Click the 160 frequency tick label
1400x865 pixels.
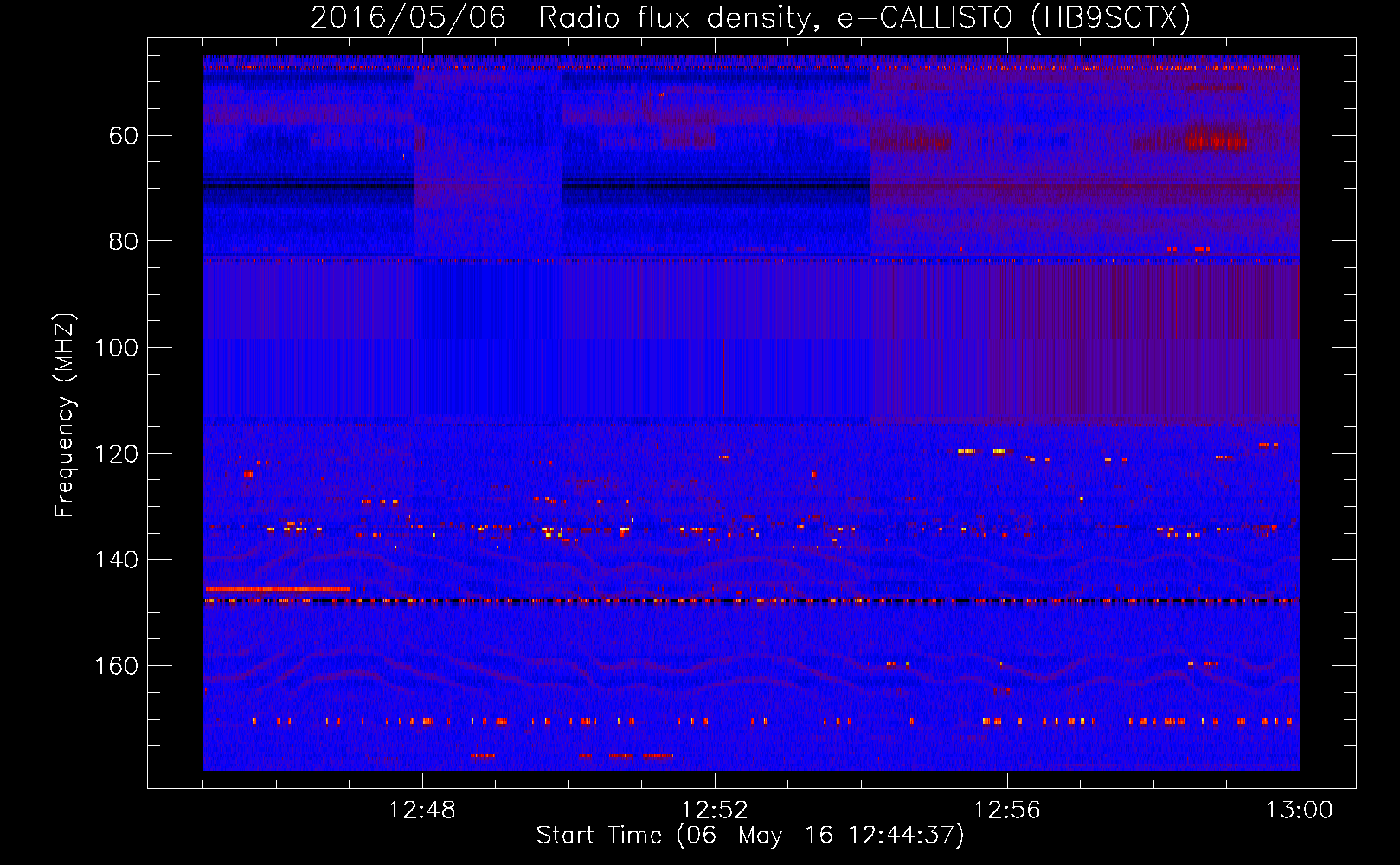(x=117, y=666)
